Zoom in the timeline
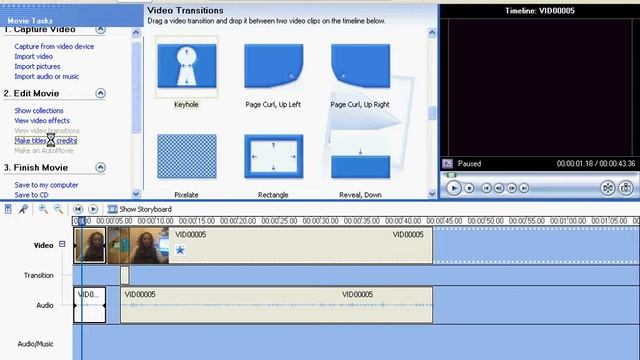The width and height of the screenshot is (640, 360). (43, 209)
